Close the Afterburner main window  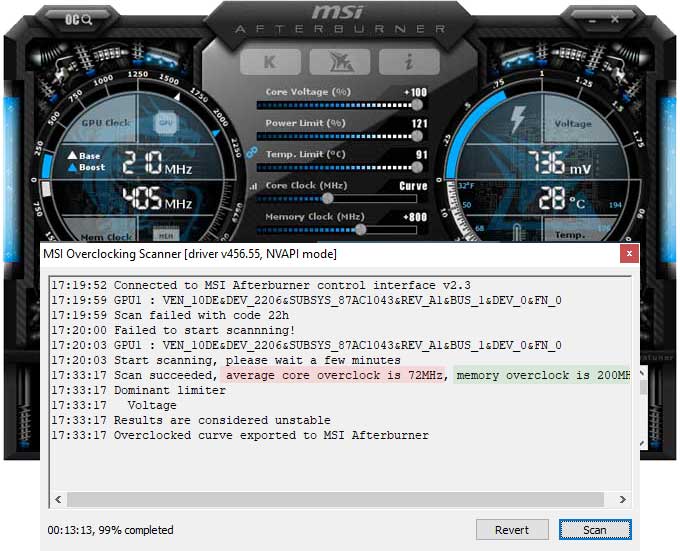[x=615, y=19]
